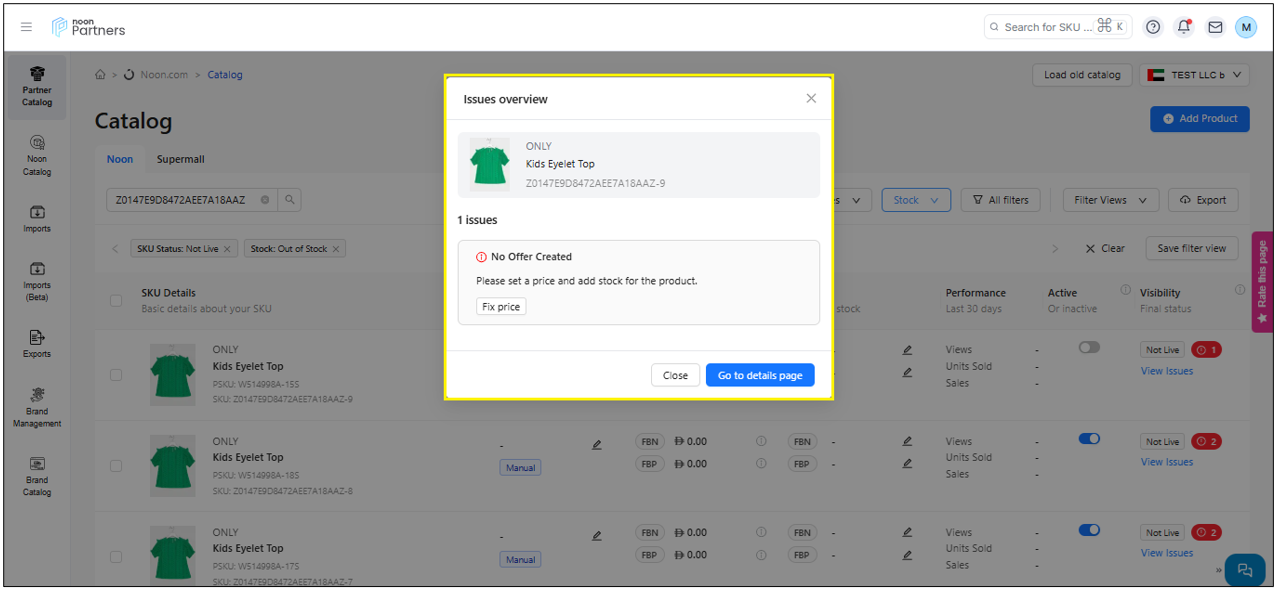Screen dimensions: 1278x590
Task: Open Exports from the sidebar
Action: (x=37, y=343)
